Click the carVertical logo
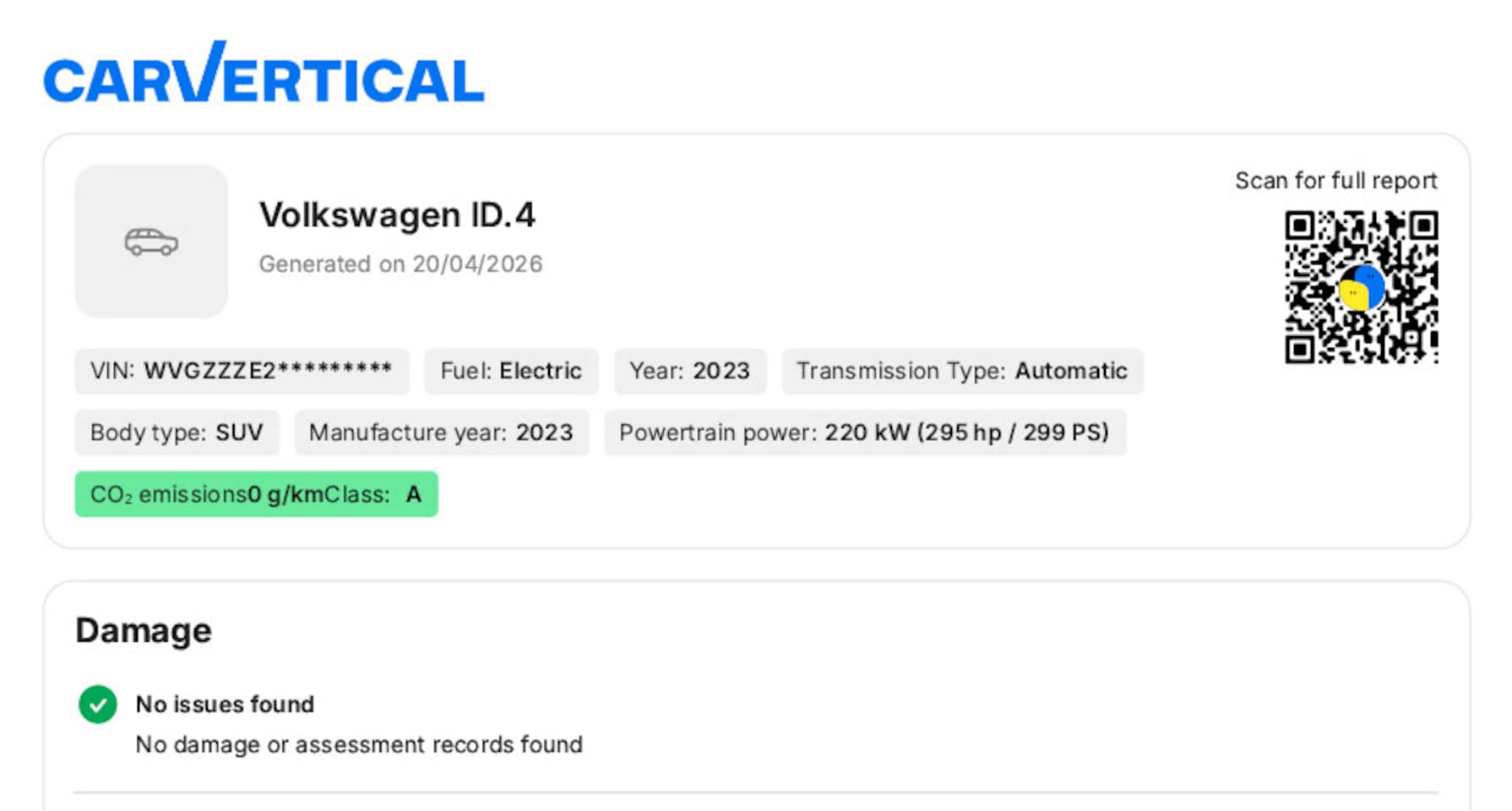Image resolution: width=1512 pixels, height=811 pixels. click(264, 74)
